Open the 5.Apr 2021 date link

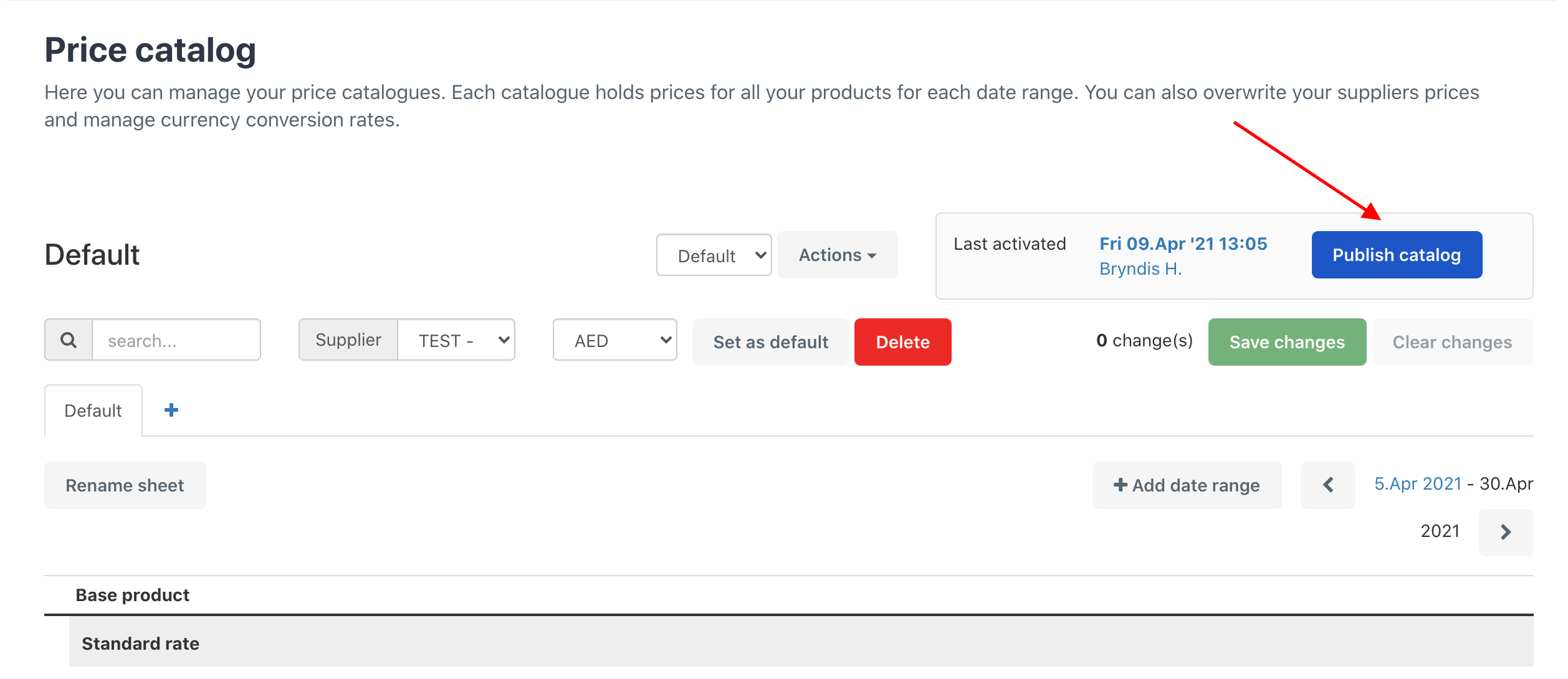(x=1418, y=484)
